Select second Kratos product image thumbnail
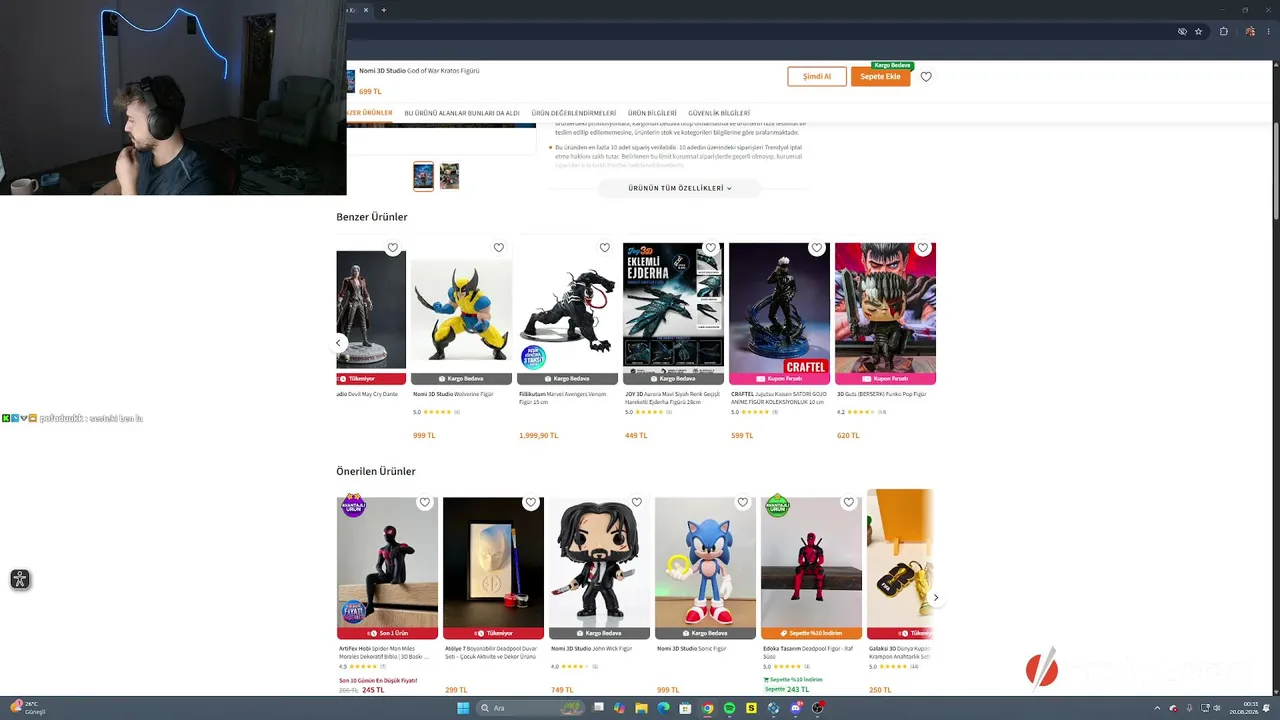The width and height of the screenshot is (1280, 720). point(449,176)
